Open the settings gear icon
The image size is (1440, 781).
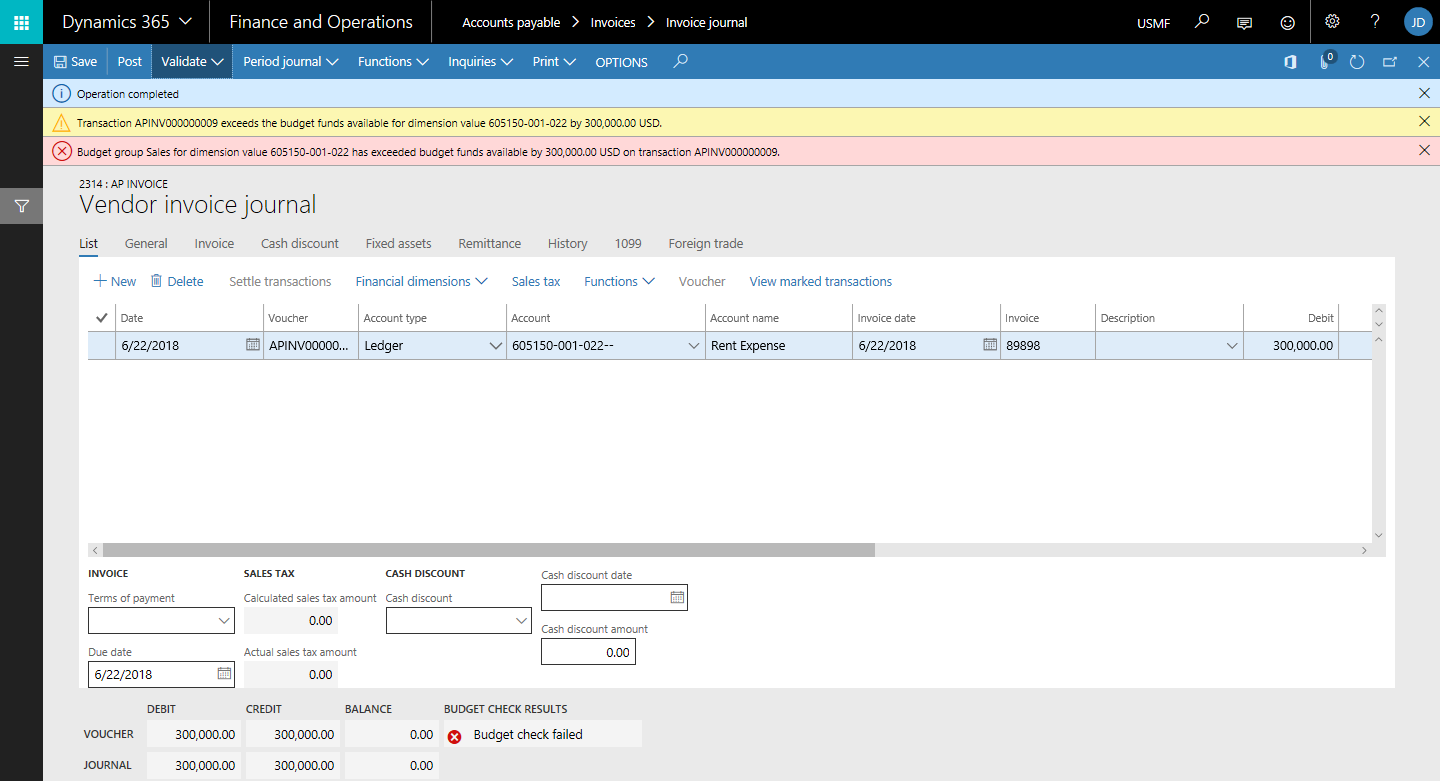[x=1332, y=22]
